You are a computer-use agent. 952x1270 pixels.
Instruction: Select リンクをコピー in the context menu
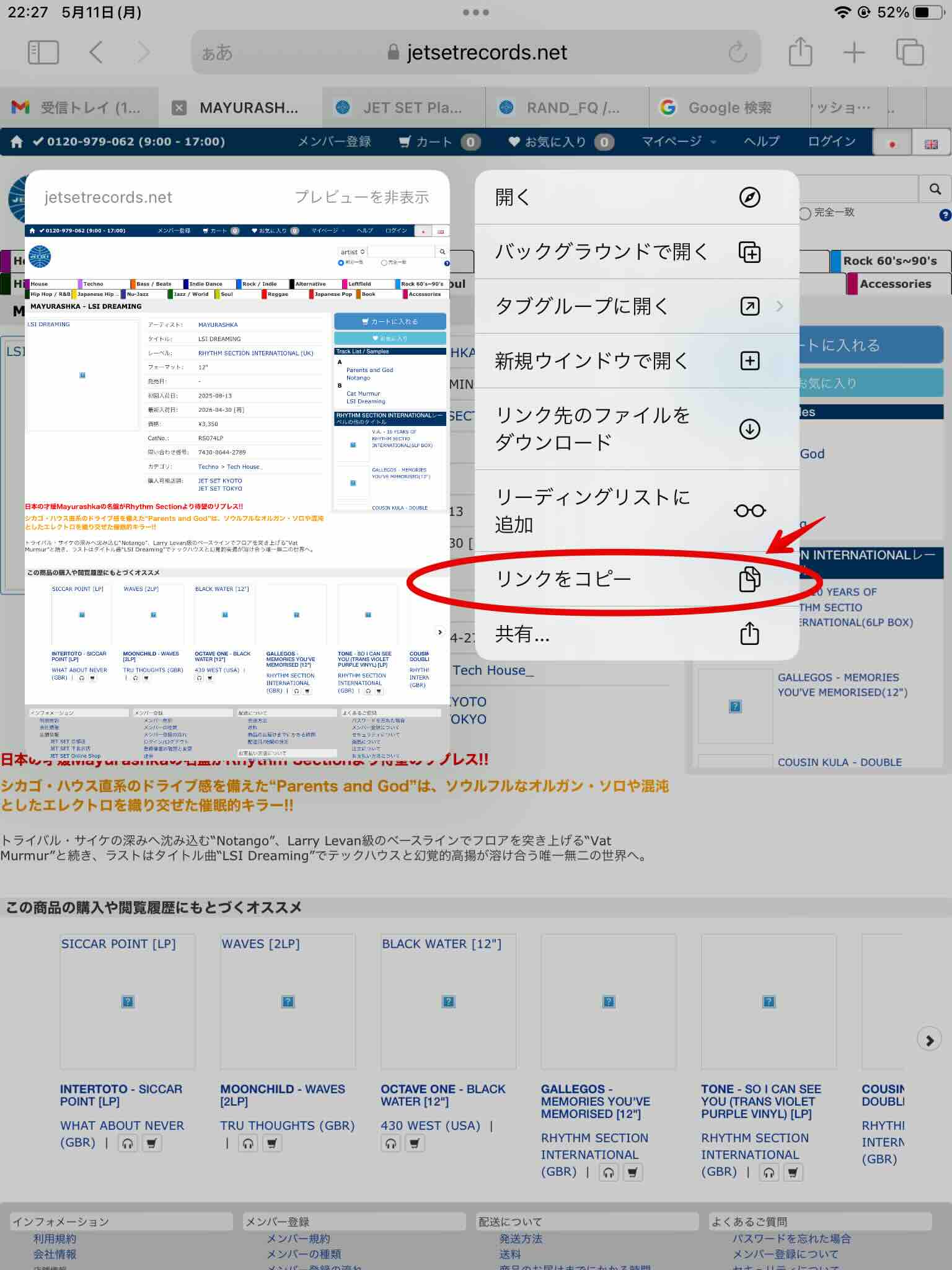pos(637,579)
